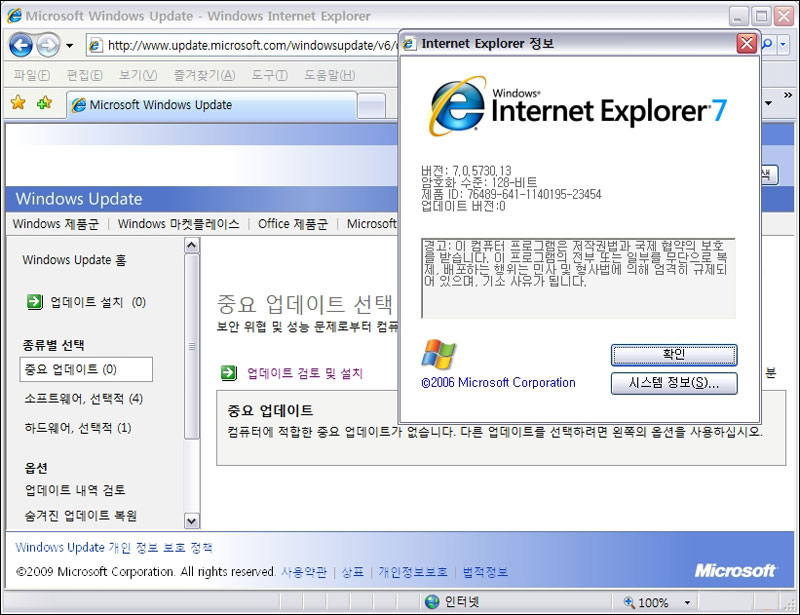Open 숨겨진 업데이트 복원 option
This screenshot has height=615, width=800.
pos(81,515)
